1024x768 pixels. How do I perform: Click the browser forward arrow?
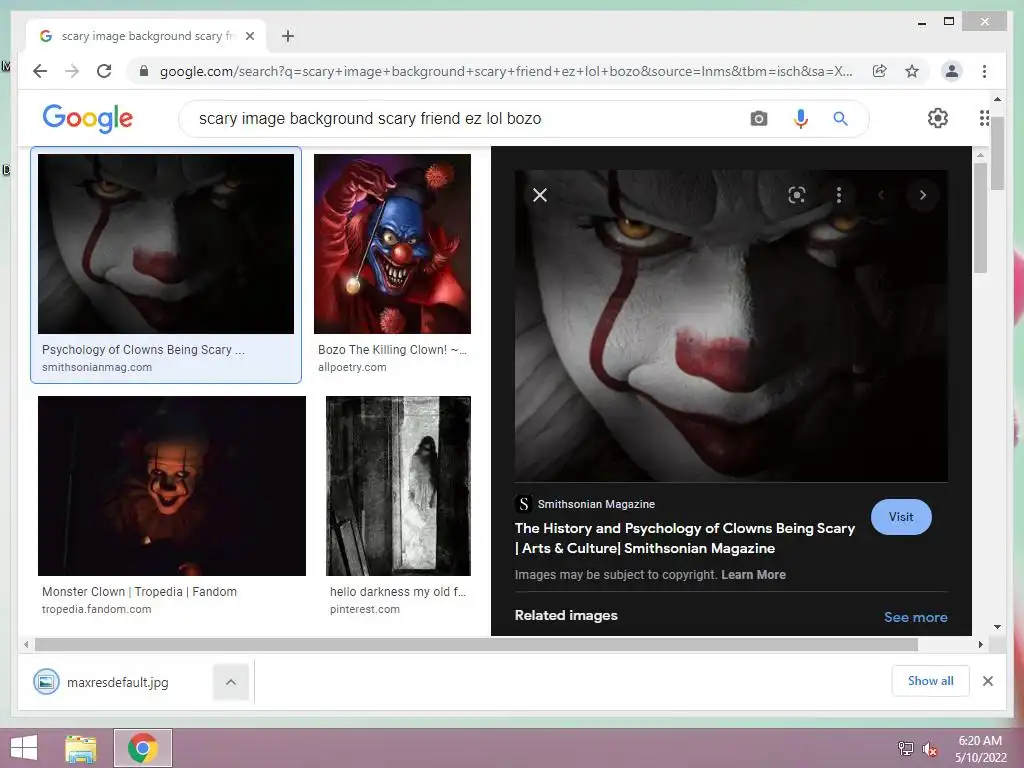click(72, 71)
